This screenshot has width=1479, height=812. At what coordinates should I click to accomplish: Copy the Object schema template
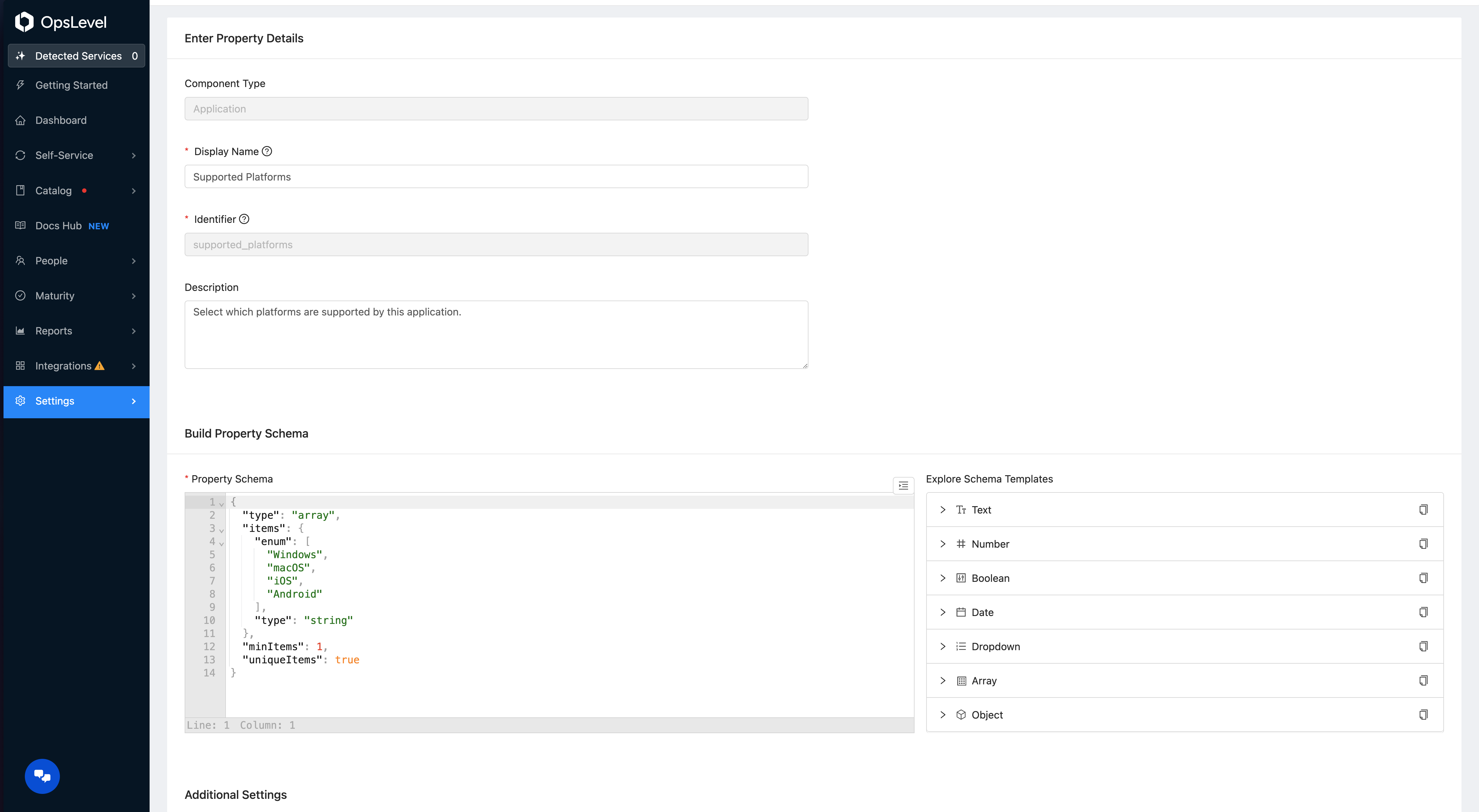1423,714
